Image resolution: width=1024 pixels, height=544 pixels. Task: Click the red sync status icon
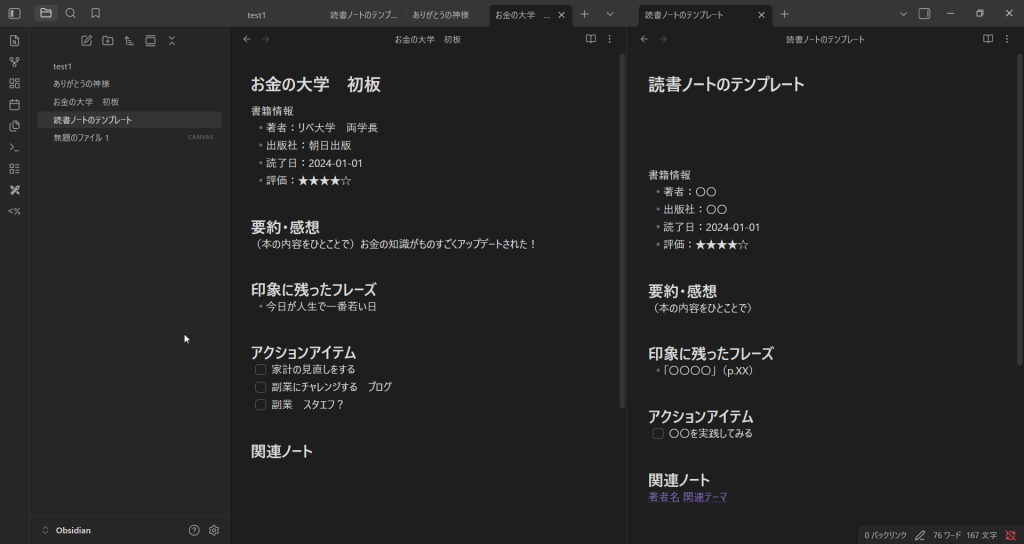tap(1011, 536)
